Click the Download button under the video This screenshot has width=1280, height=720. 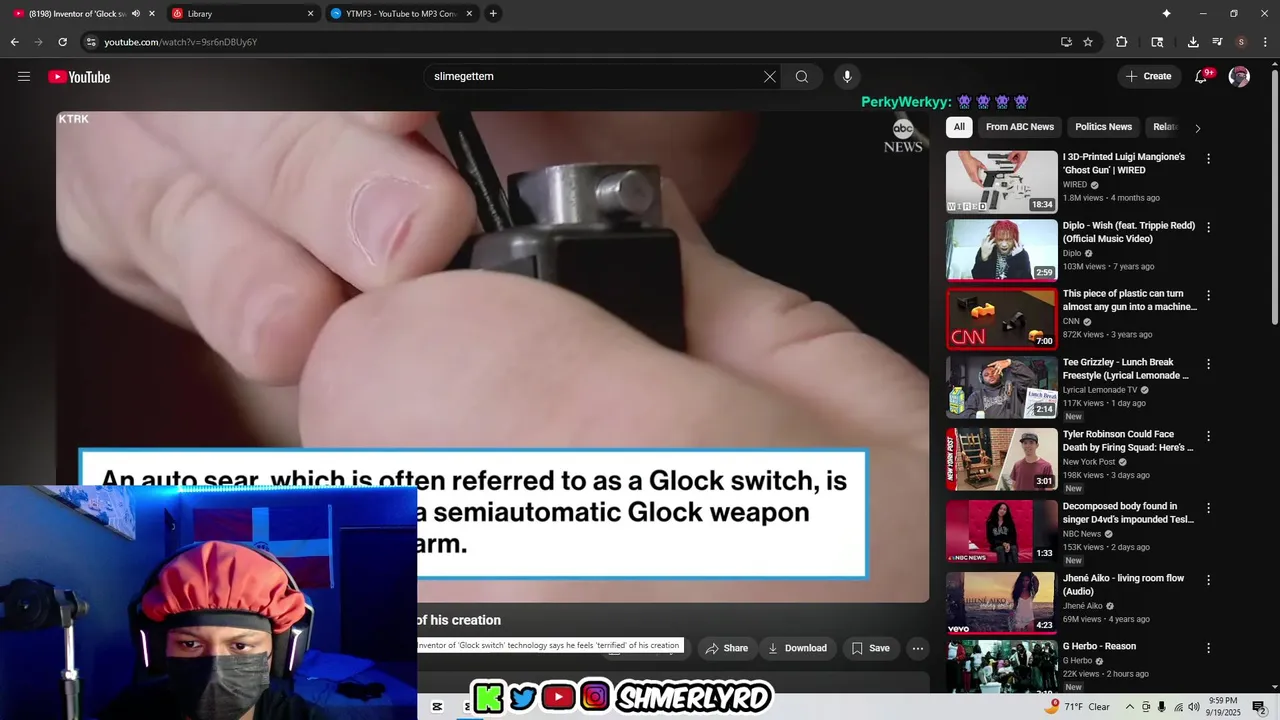point(797,648)
